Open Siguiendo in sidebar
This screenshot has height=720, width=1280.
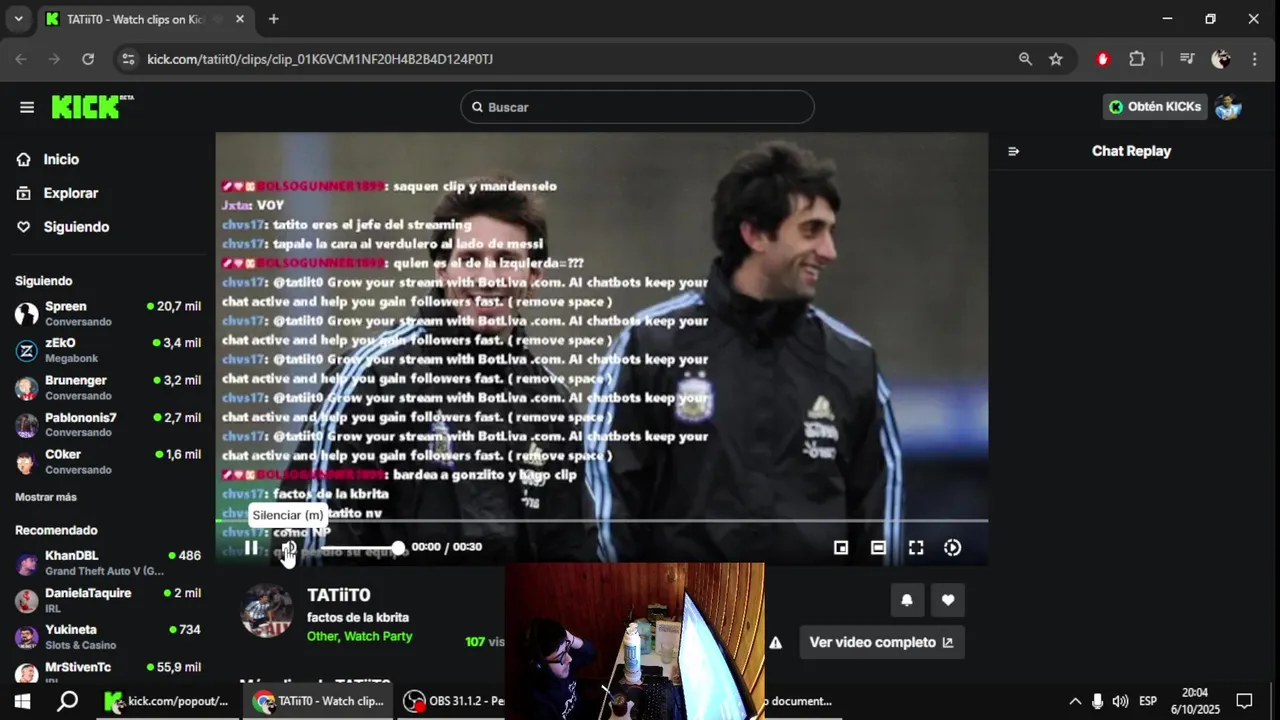pos(76,227)
